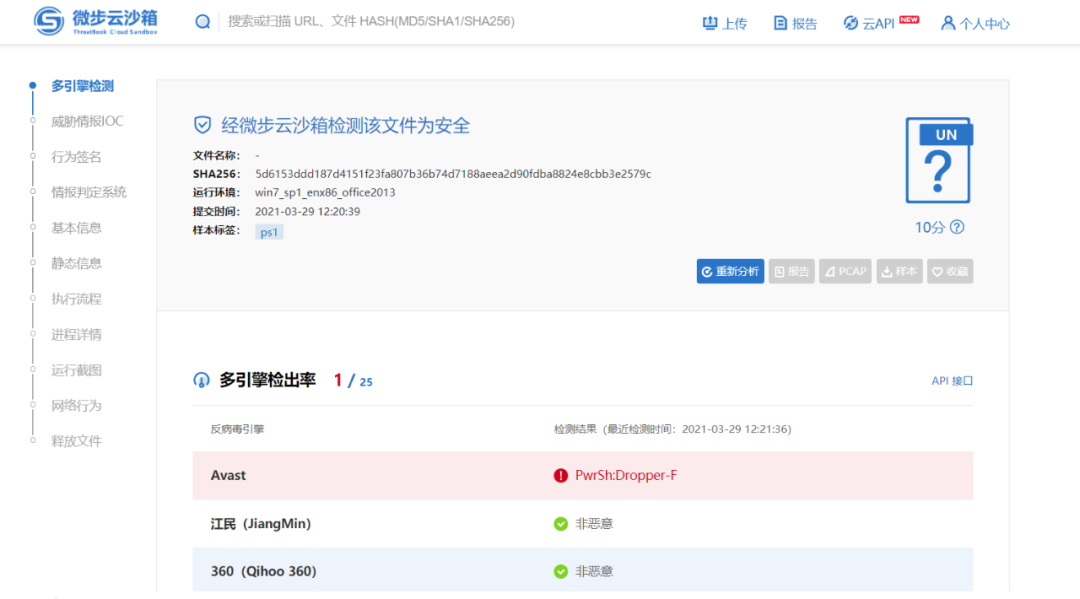
Task: Download the PCAP file
Action: [845, 271]
